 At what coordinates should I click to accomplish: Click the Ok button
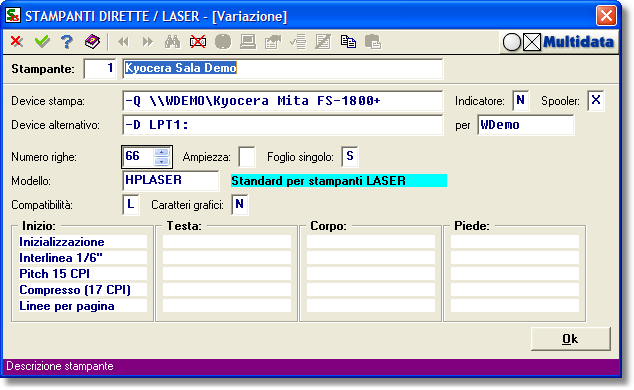click(x=570, y=339)
